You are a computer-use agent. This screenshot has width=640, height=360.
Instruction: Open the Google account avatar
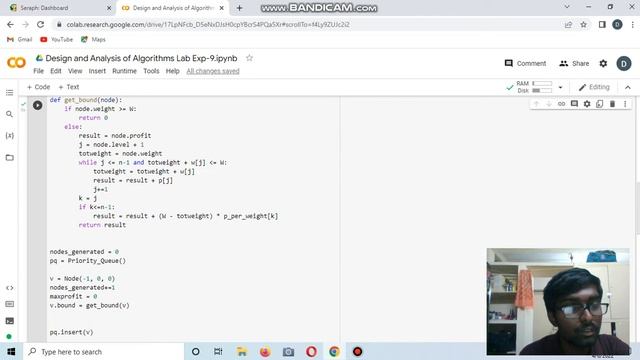coord(624,64)
